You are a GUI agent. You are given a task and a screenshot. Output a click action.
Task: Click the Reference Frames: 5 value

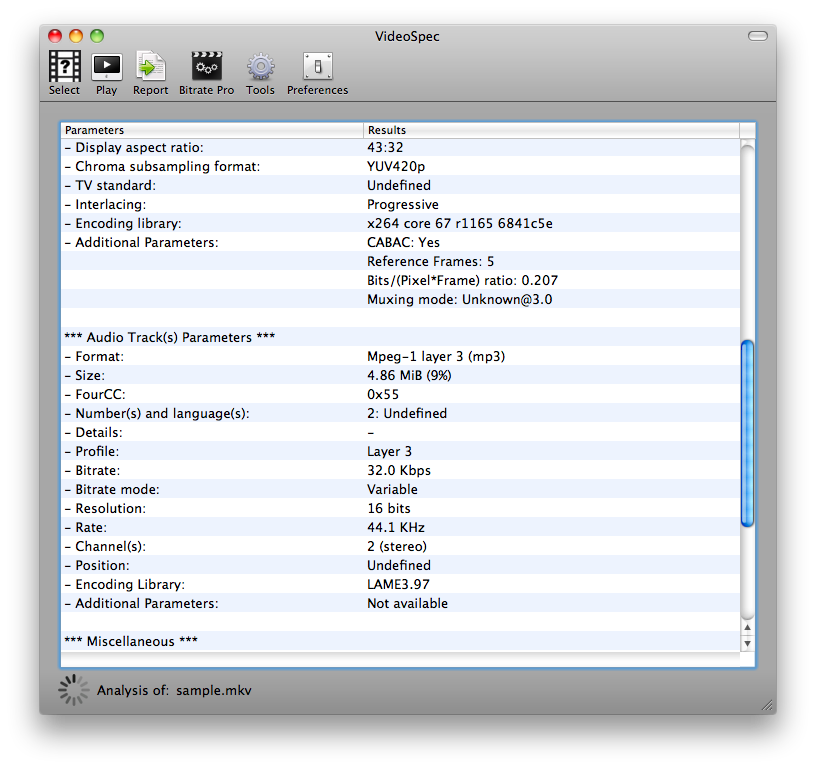(430, 261)
